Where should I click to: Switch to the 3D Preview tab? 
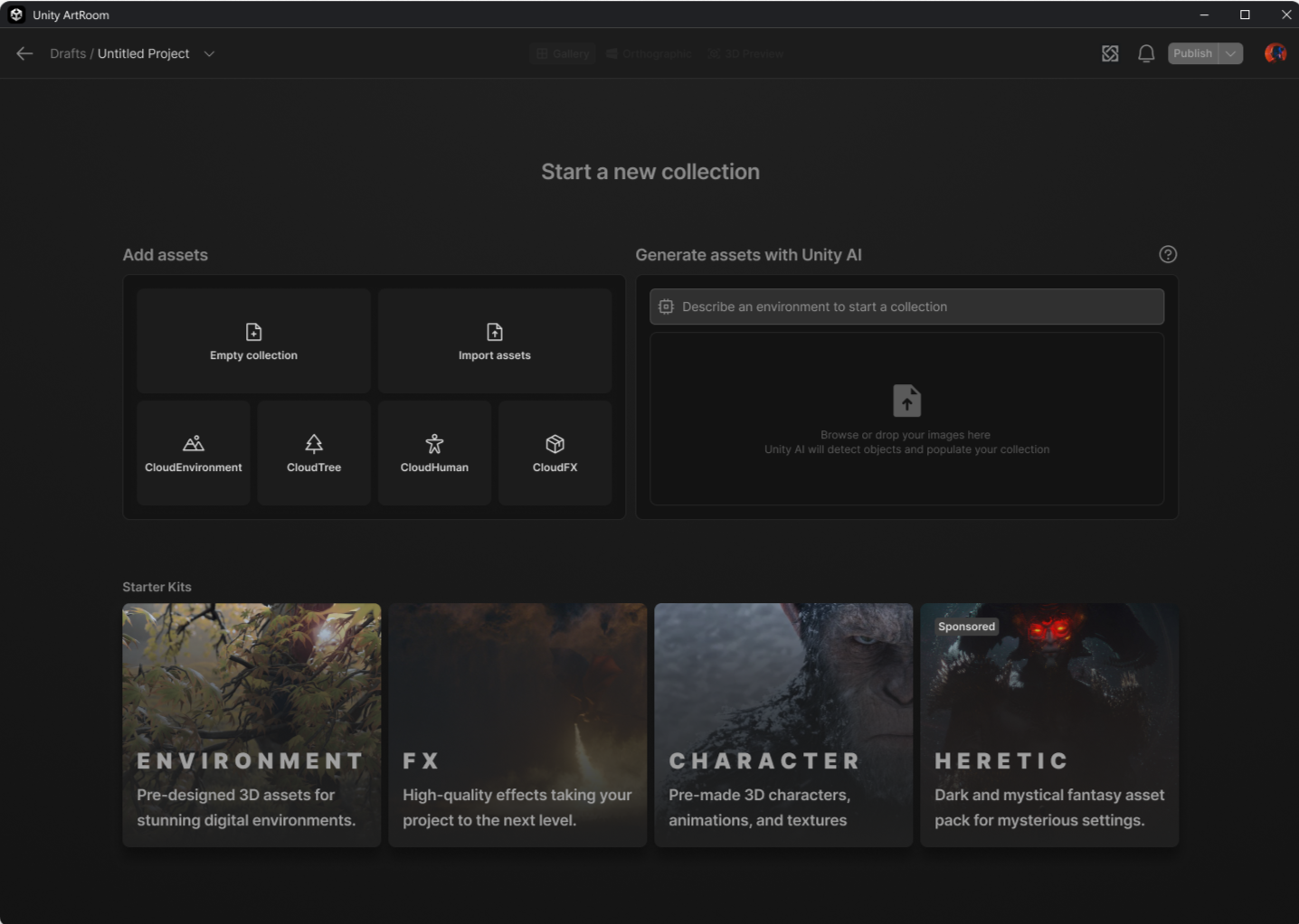point(745,54)
